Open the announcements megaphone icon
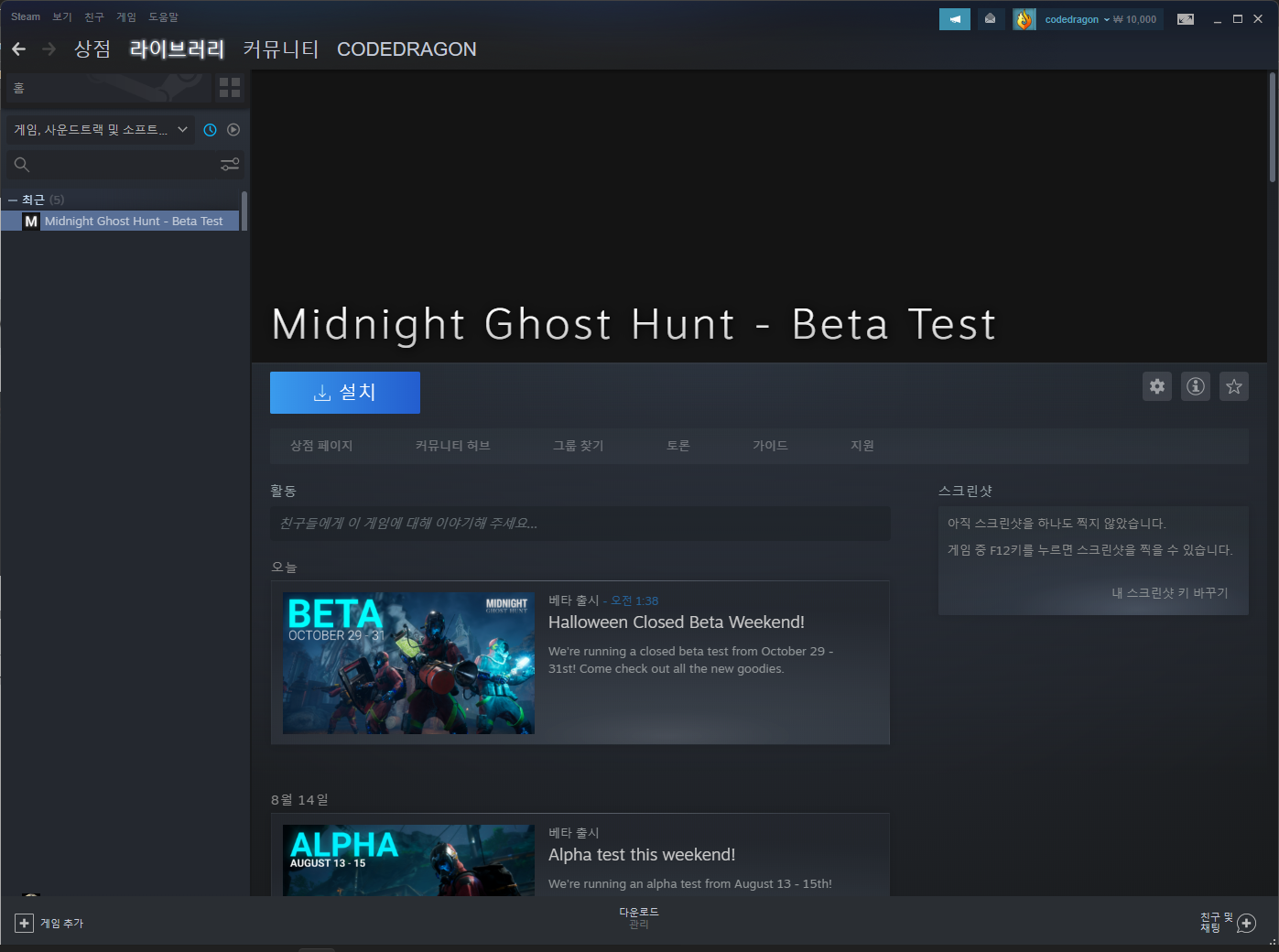 pyautogui.click(x=955, y=19)
